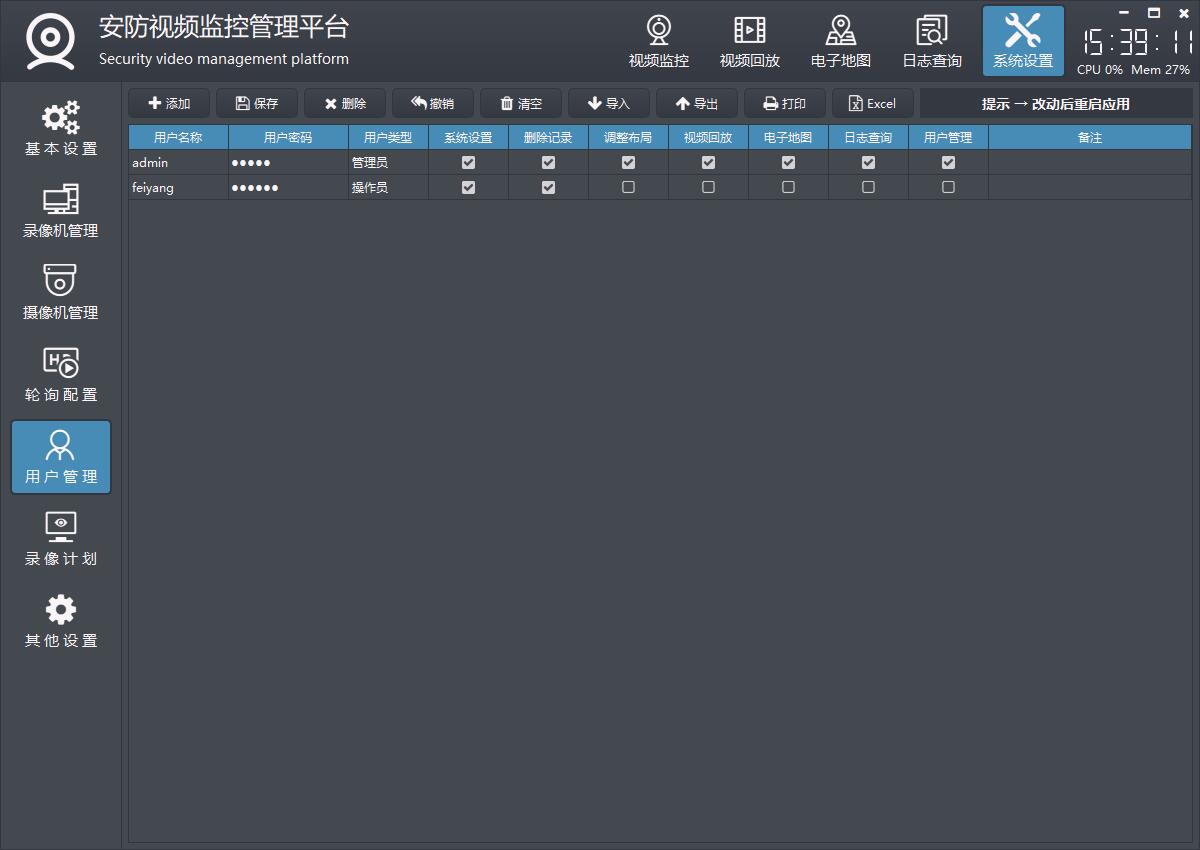Open 录像机管理 recorder management
Viewport: 1200px width, 850px height.
point(61,211)
